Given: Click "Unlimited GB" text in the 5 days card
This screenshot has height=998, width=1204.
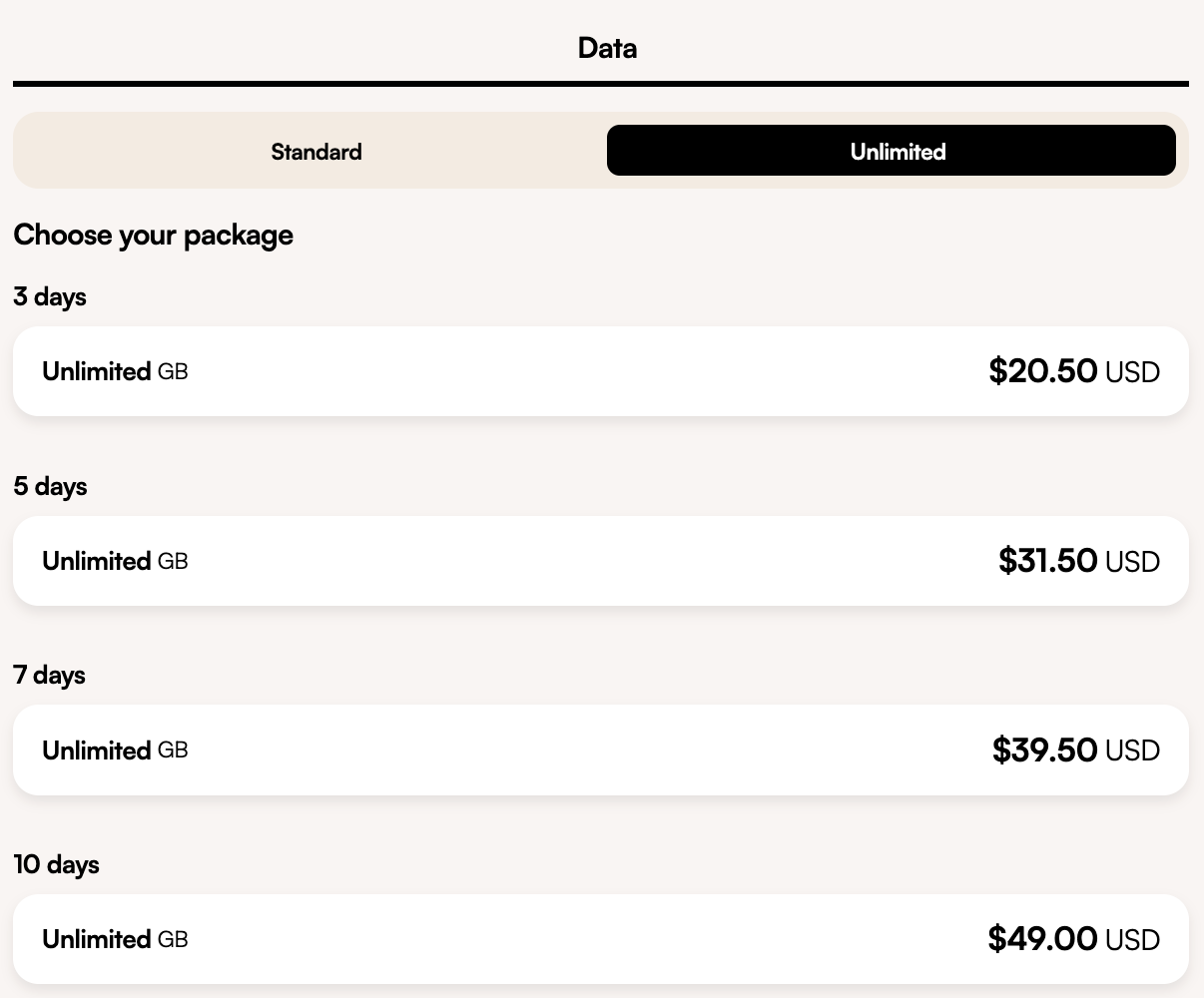Looking at the screenshot, I should [x=115, y=561].
